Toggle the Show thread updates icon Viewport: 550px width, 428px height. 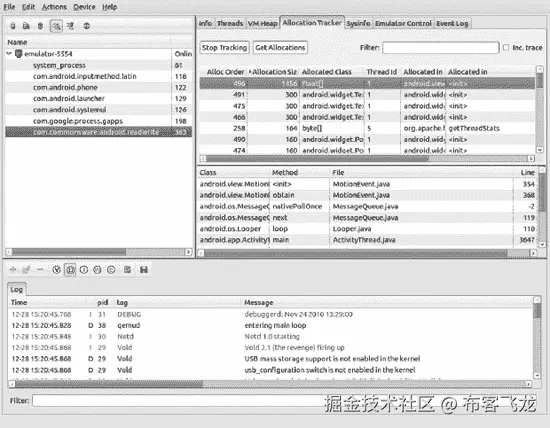pos(56,26)
